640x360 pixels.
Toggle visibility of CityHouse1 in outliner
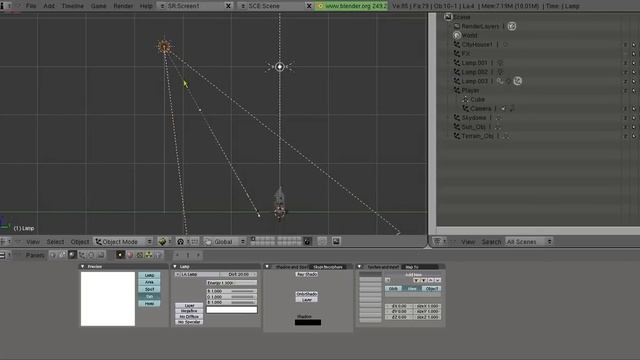tap(625, 44)
